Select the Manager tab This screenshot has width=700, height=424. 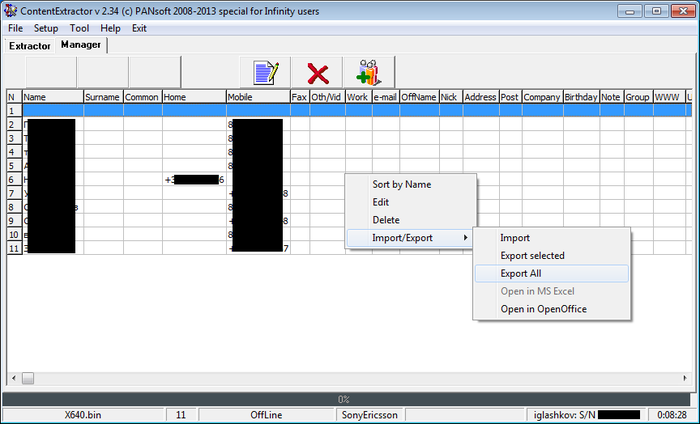click(81, 45)
